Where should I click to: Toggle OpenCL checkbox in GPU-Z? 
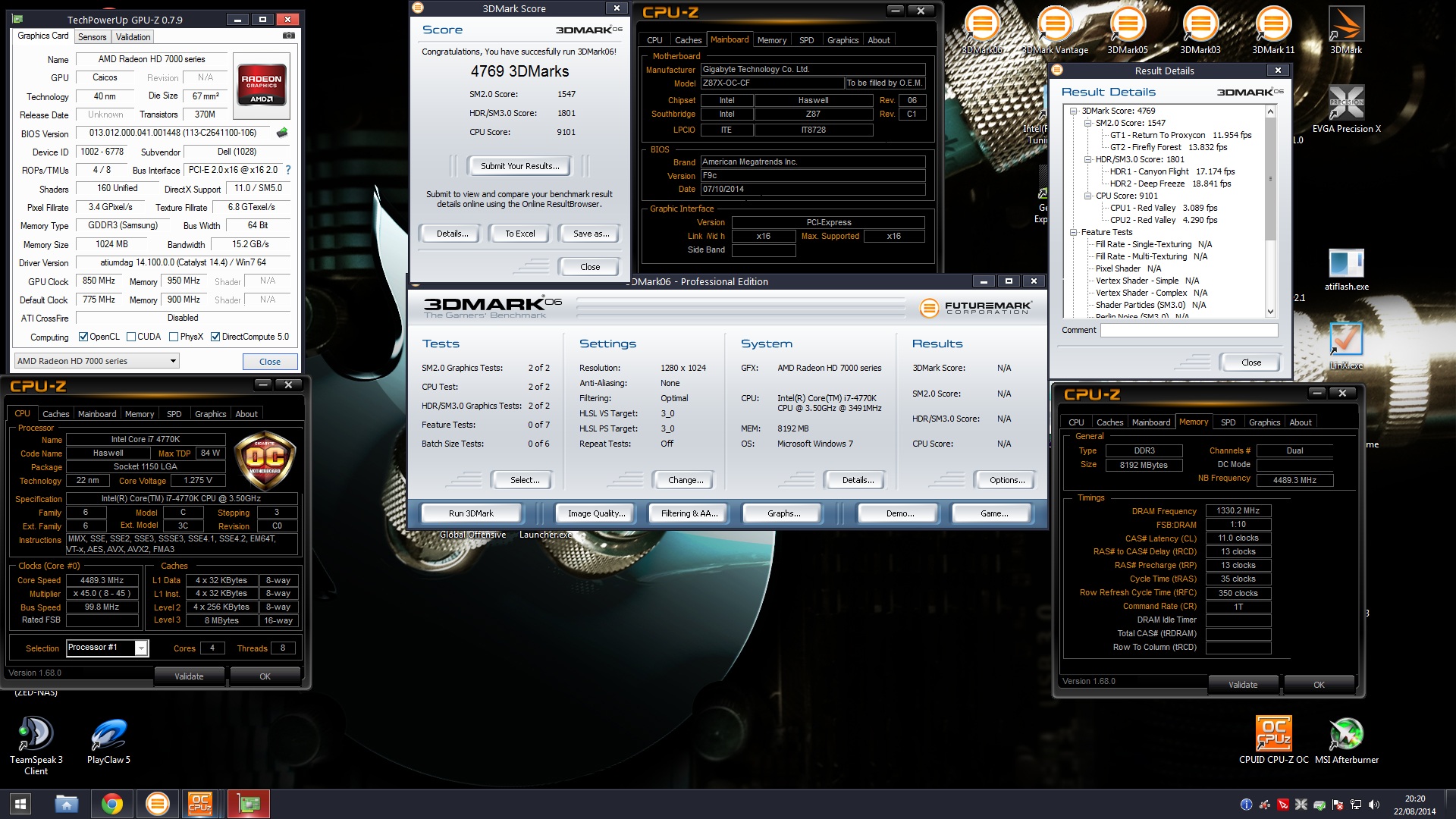[83, 337]
